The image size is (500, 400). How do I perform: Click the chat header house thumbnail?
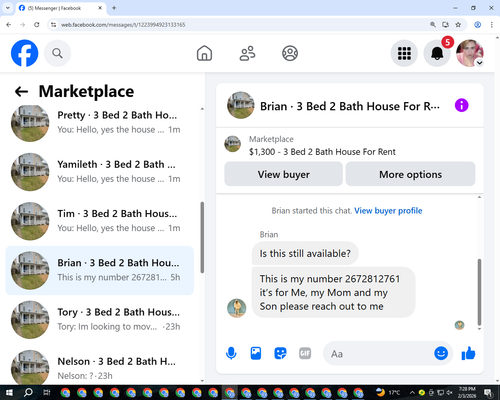pos(241,105)
